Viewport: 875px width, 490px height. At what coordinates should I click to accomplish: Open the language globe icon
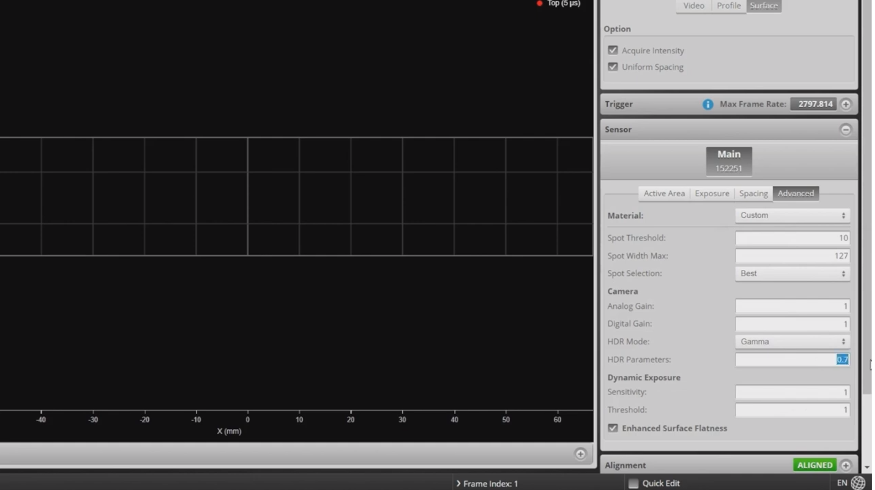coord(858,483)
